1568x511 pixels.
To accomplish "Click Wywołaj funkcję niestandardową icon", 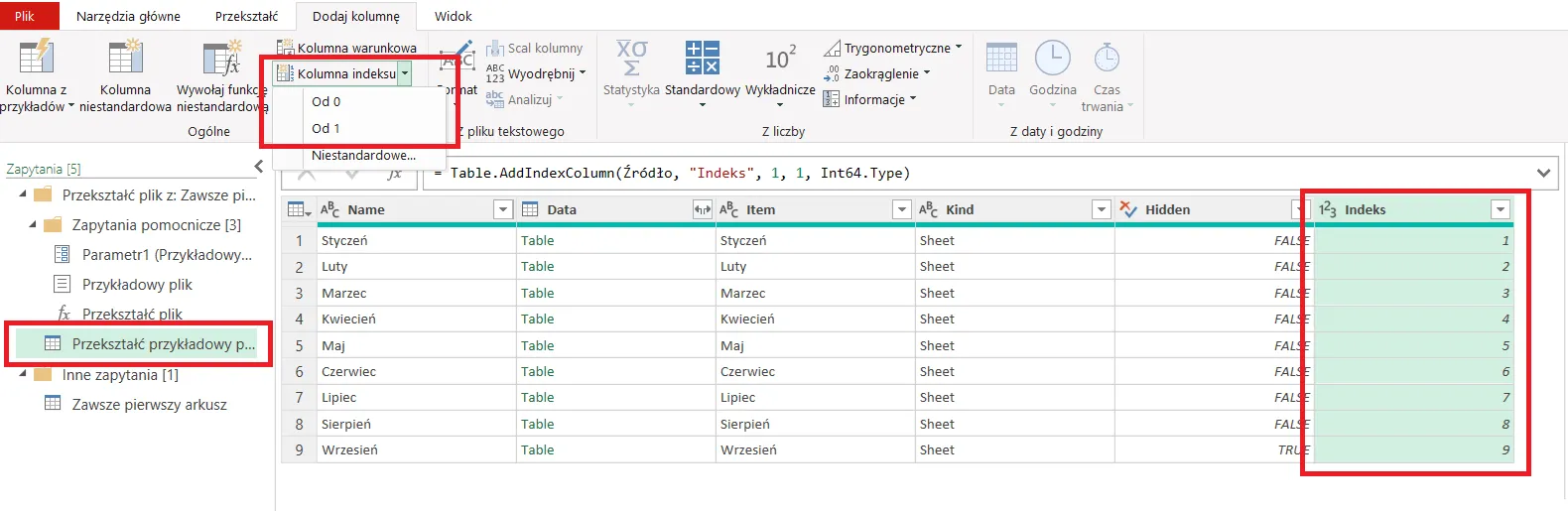I will pos(221,60).
